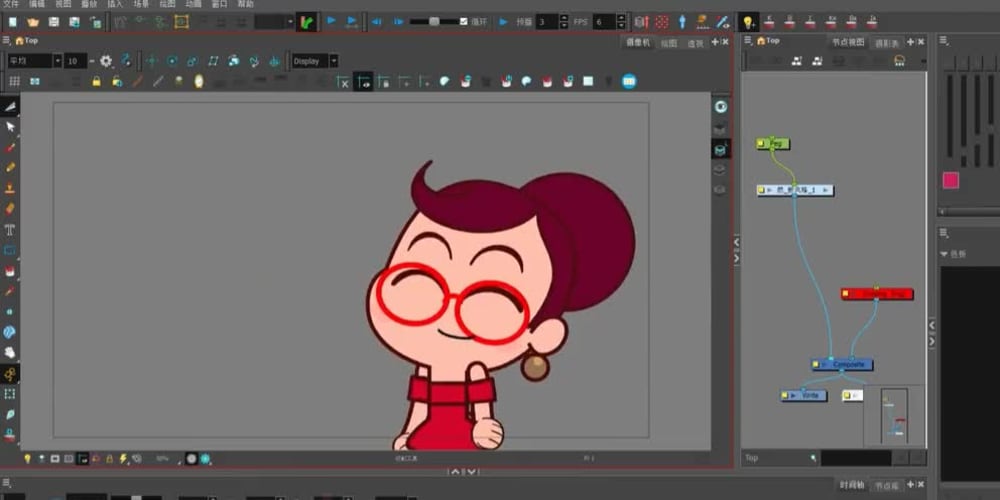Toggle the loop (循环) checkbox
The height and width of the screenshot is (500, 1000).
(464, 22)
